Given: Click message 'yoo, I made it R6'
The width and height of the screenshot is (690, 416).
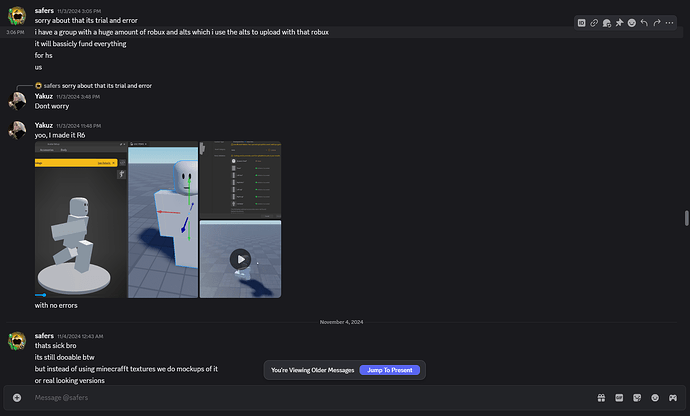Looking at the screenshot, I should (60, 135).
